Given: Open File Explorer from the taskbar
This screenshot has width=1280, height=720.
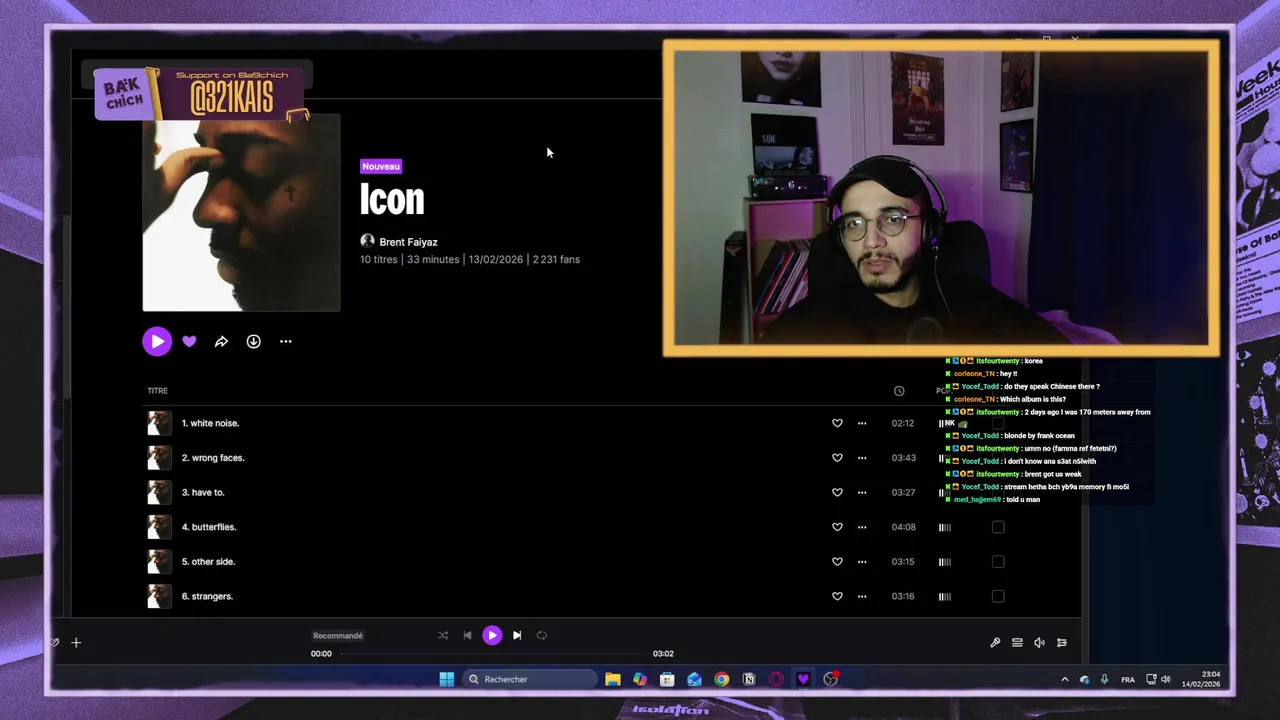Looking at the screenshot, I should (x=613, y=679).
